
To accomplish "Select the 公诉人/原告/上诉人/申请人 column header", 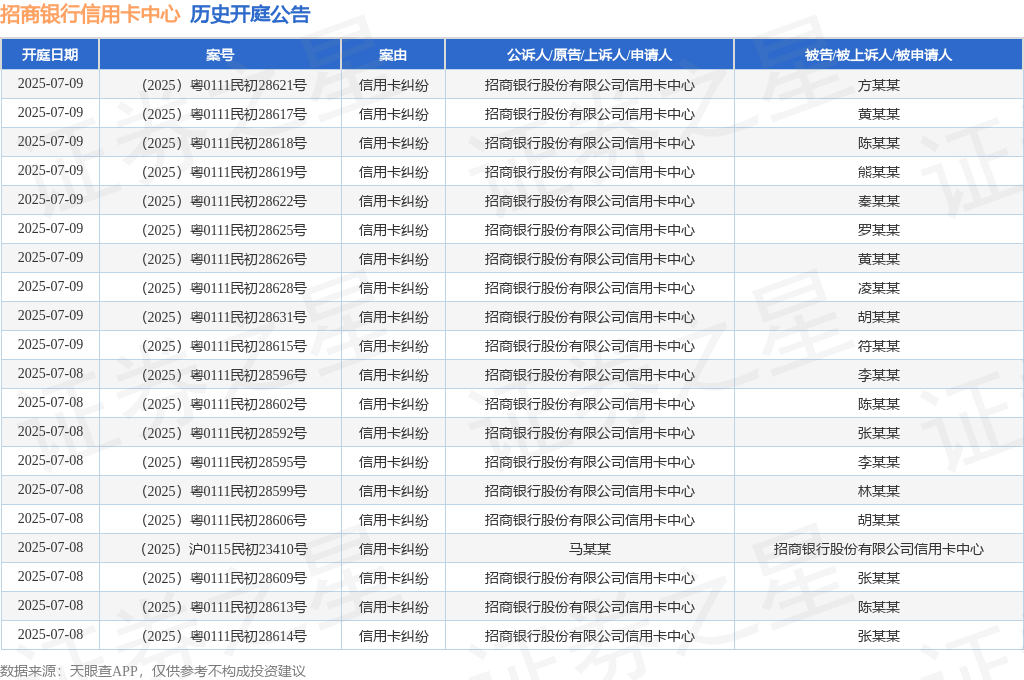I will click(x=590, y=55).
